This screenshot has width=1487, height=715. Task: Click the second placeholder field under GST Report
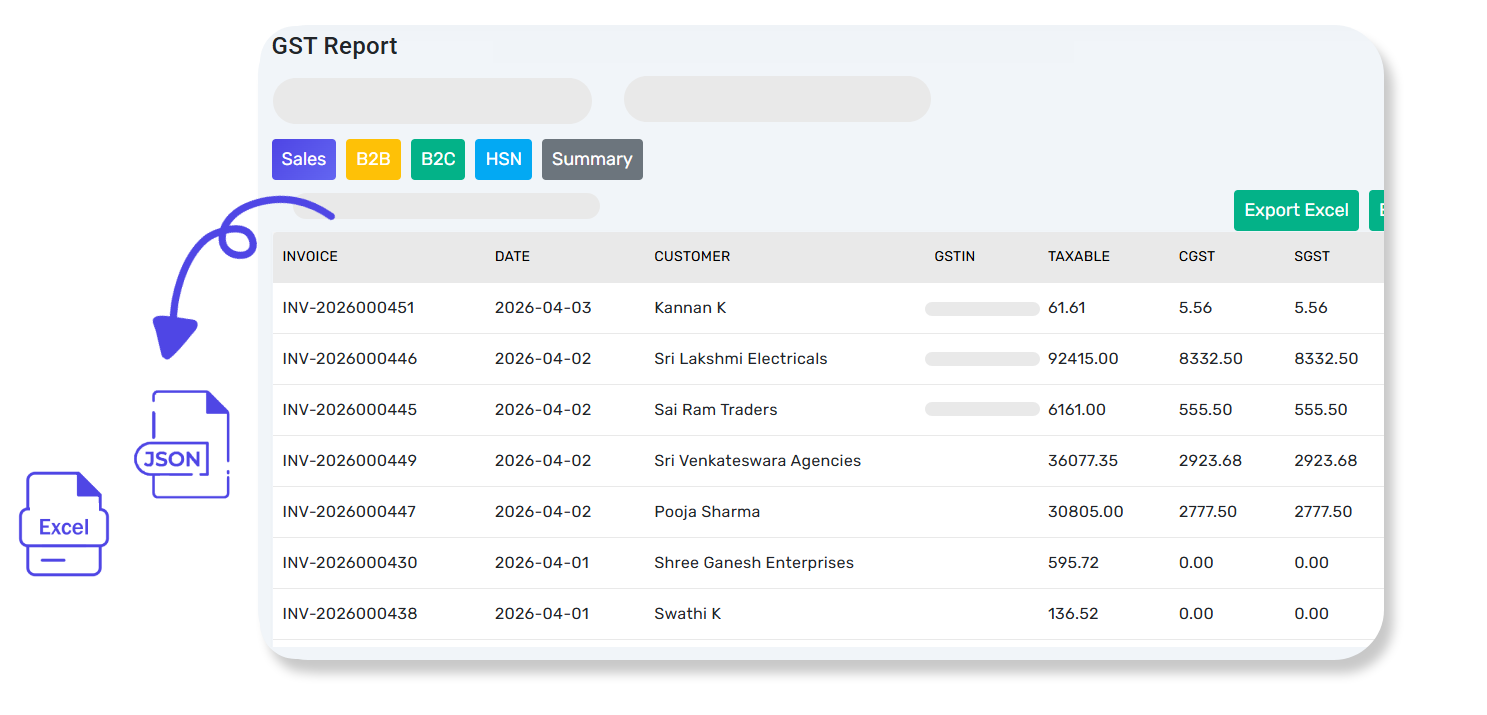[x=777, y=99]
